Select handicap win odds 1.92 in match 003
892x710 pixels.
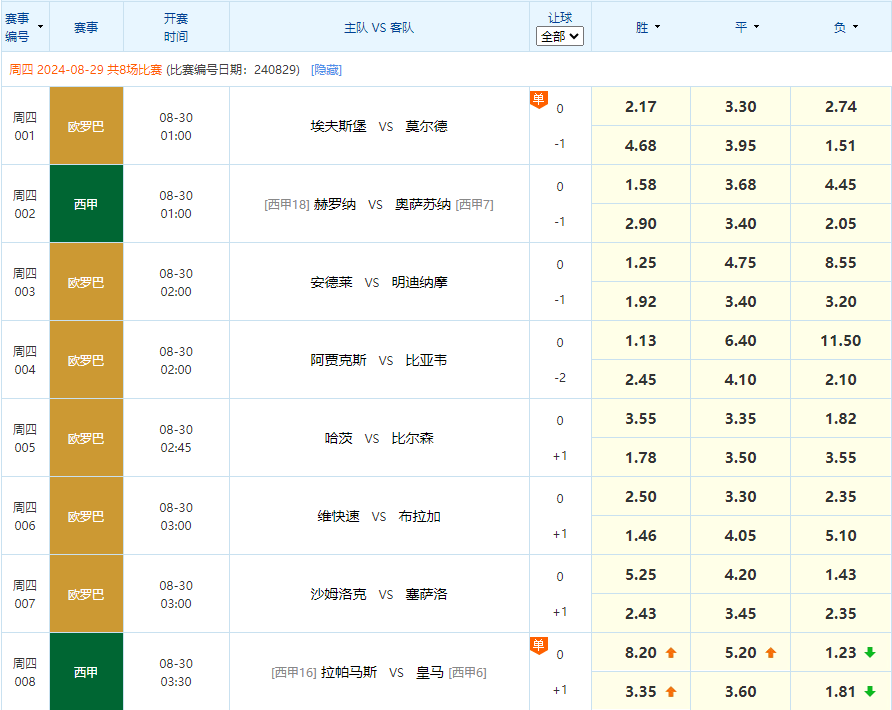point(641,302)
